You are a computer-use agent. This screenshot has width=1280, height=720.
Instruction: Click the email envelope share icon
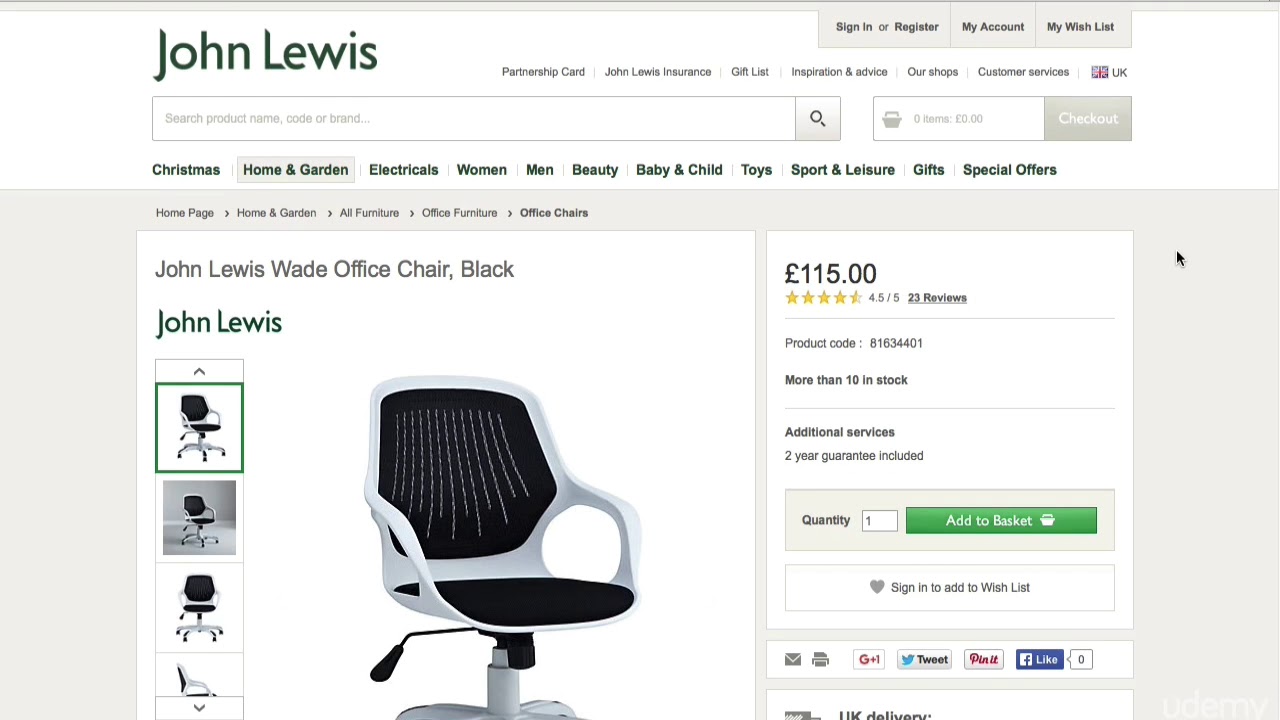(x=793, y=659)
